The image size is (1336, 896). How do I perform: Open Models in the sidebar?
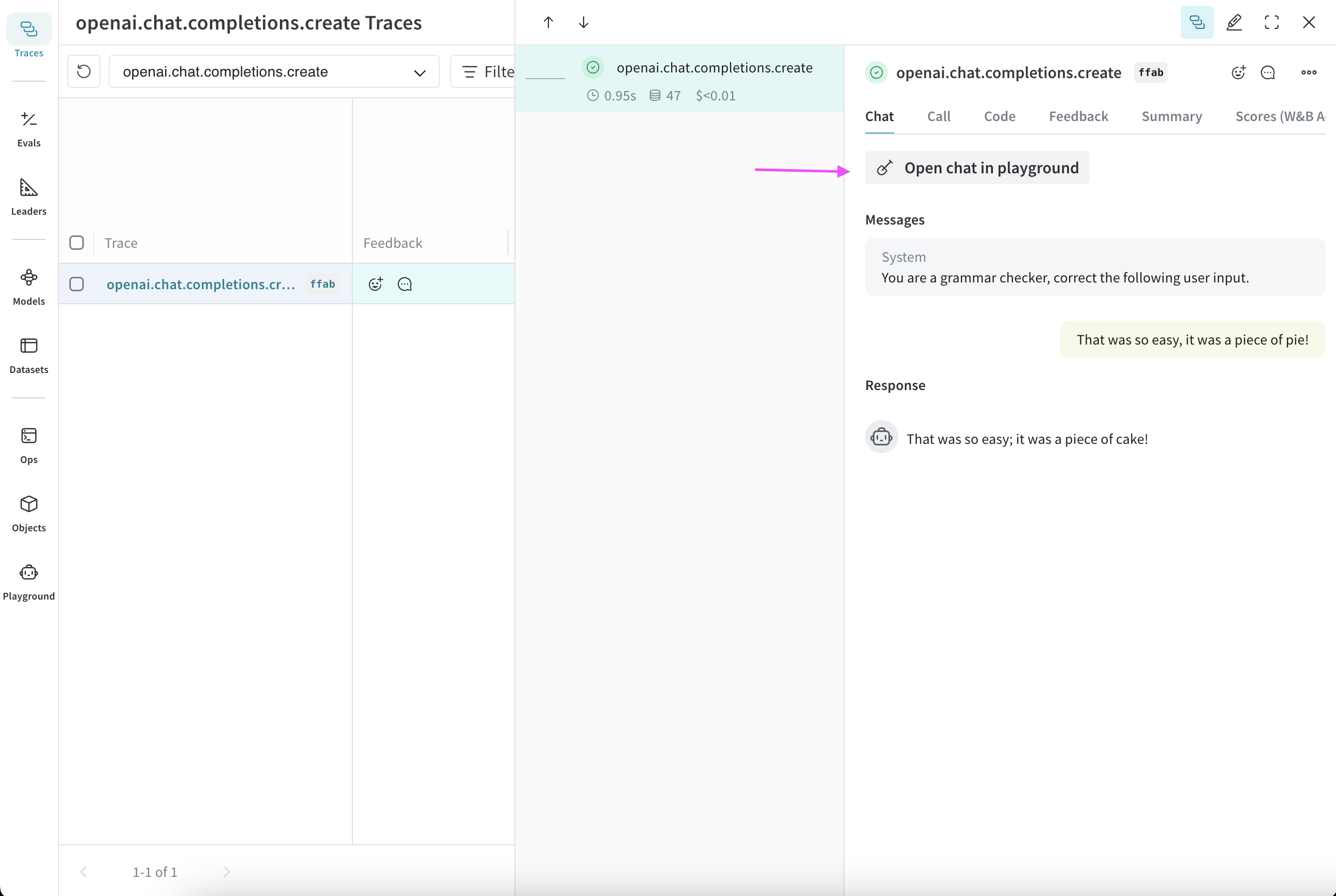click(28, 287)
